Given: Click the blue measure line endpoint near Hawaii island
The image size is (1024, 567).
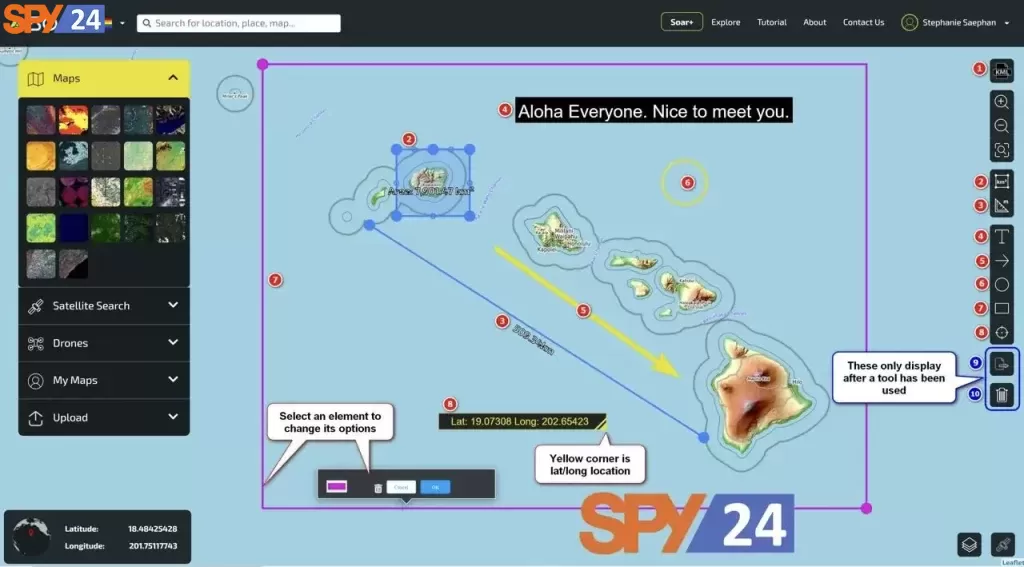Looking at the screenshot, I should pos(703,438).
